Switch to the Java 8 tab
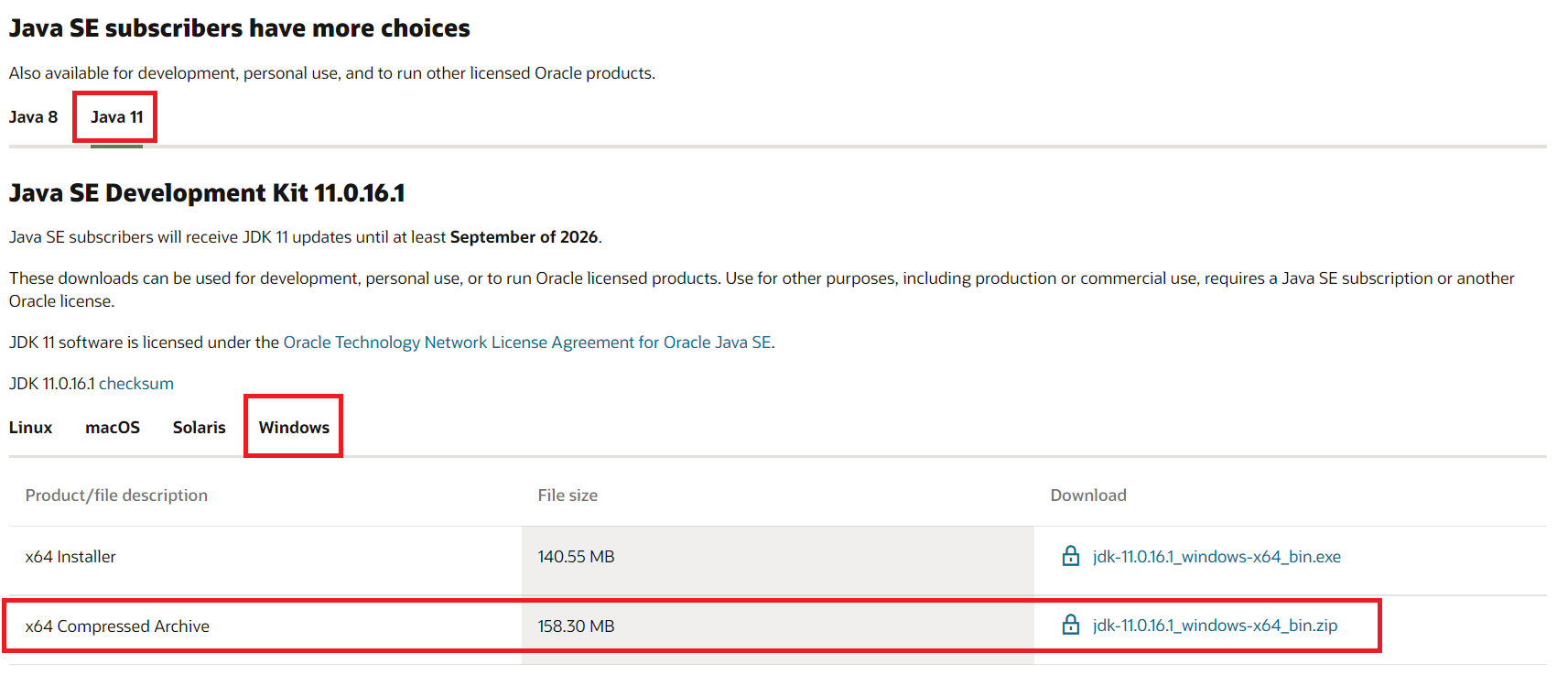1568x686 pixels. pos(33,117)
